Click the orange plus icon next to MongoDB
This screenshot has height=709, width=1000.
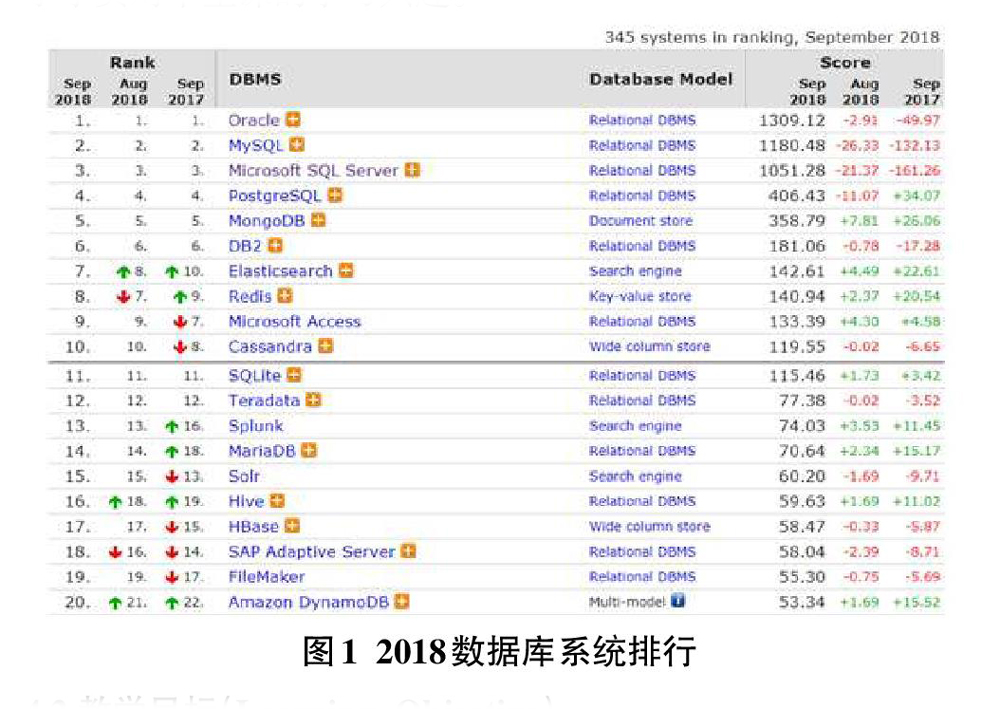(x=318, y=221)
